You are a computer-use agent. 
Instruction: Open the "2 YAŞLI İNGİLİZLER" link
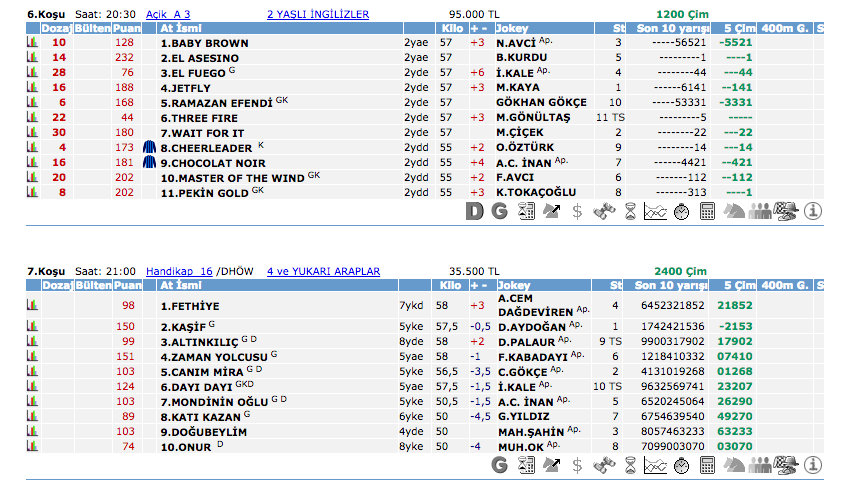[x=318, y=14]
